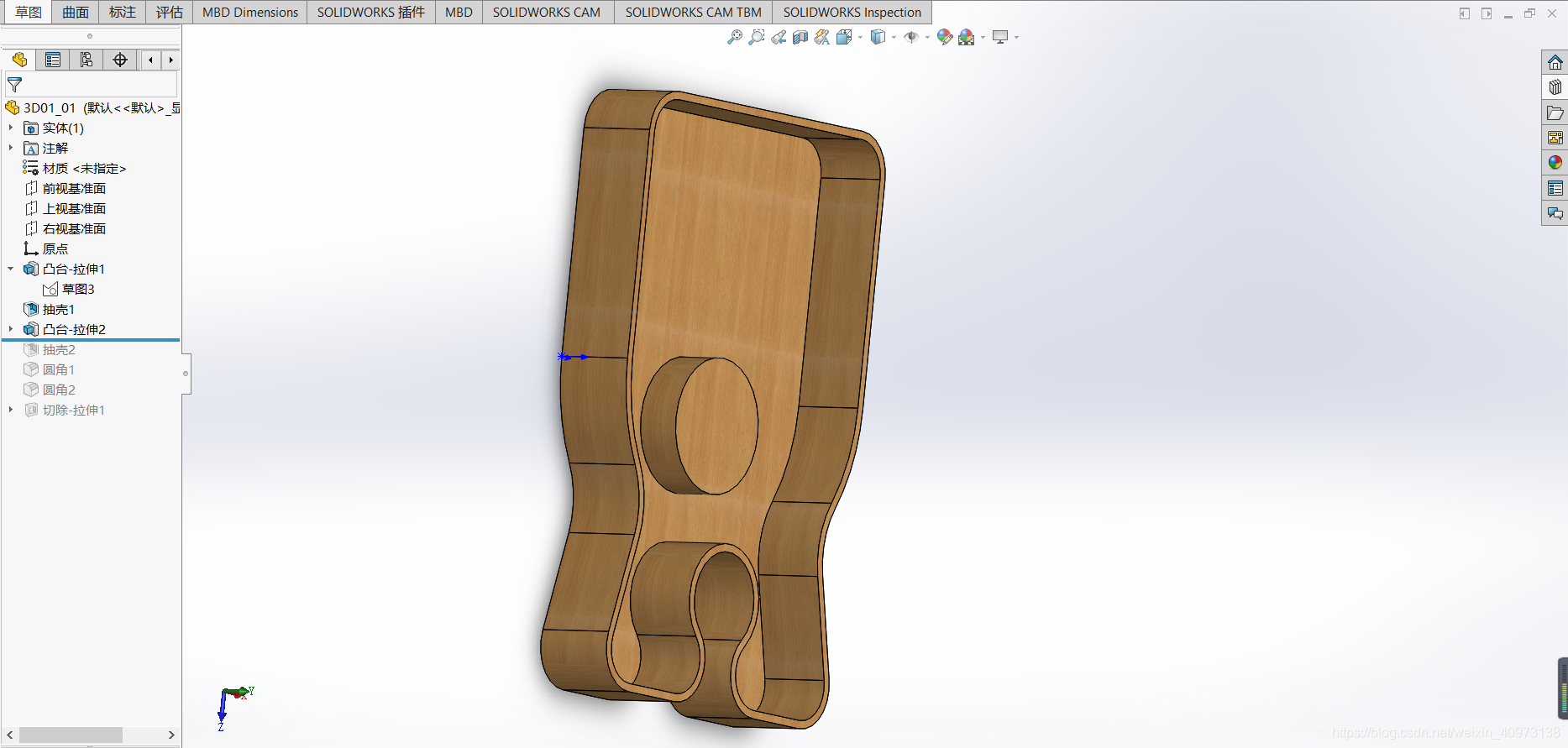Expand the 凸台-拉伸2 feature
The image size is (1568, 748).
point(11,329)
